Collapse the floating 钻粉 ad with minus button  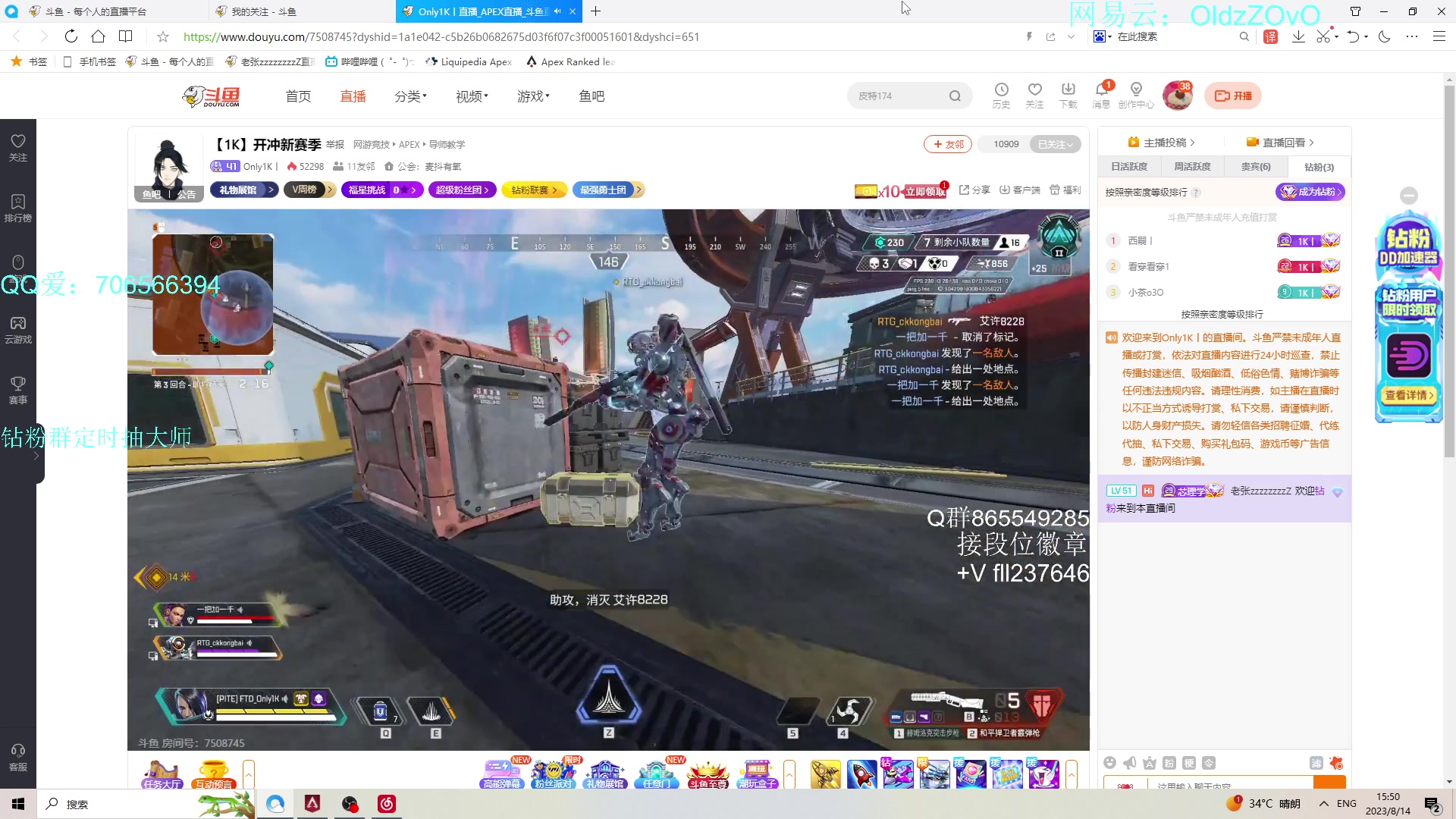tap(1409, 196)
